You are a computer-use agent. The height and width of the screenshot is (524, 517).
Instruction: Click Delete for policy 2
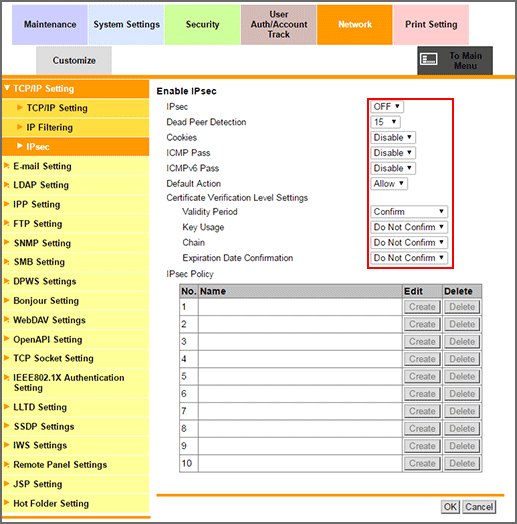pyautogui.click(x=462, y=324)
